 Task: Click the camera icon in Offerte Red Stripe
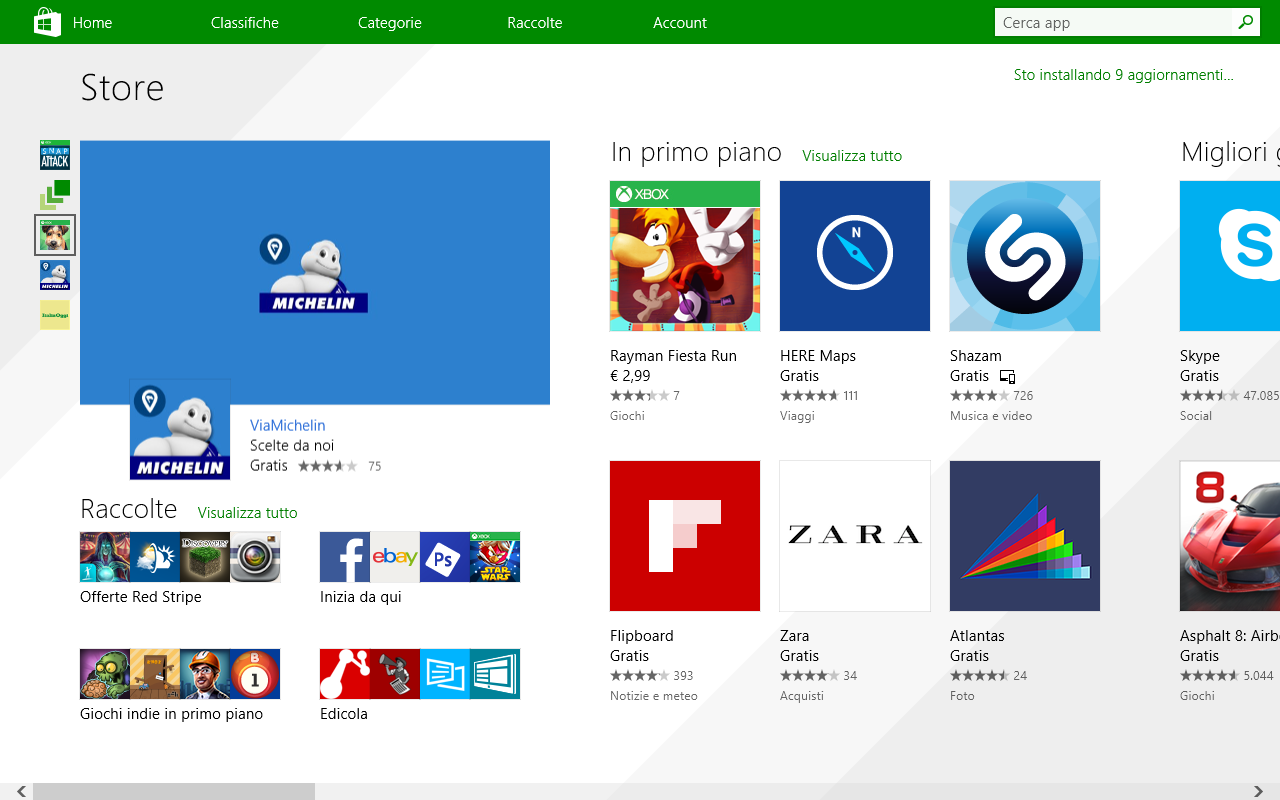pos(255,557)
